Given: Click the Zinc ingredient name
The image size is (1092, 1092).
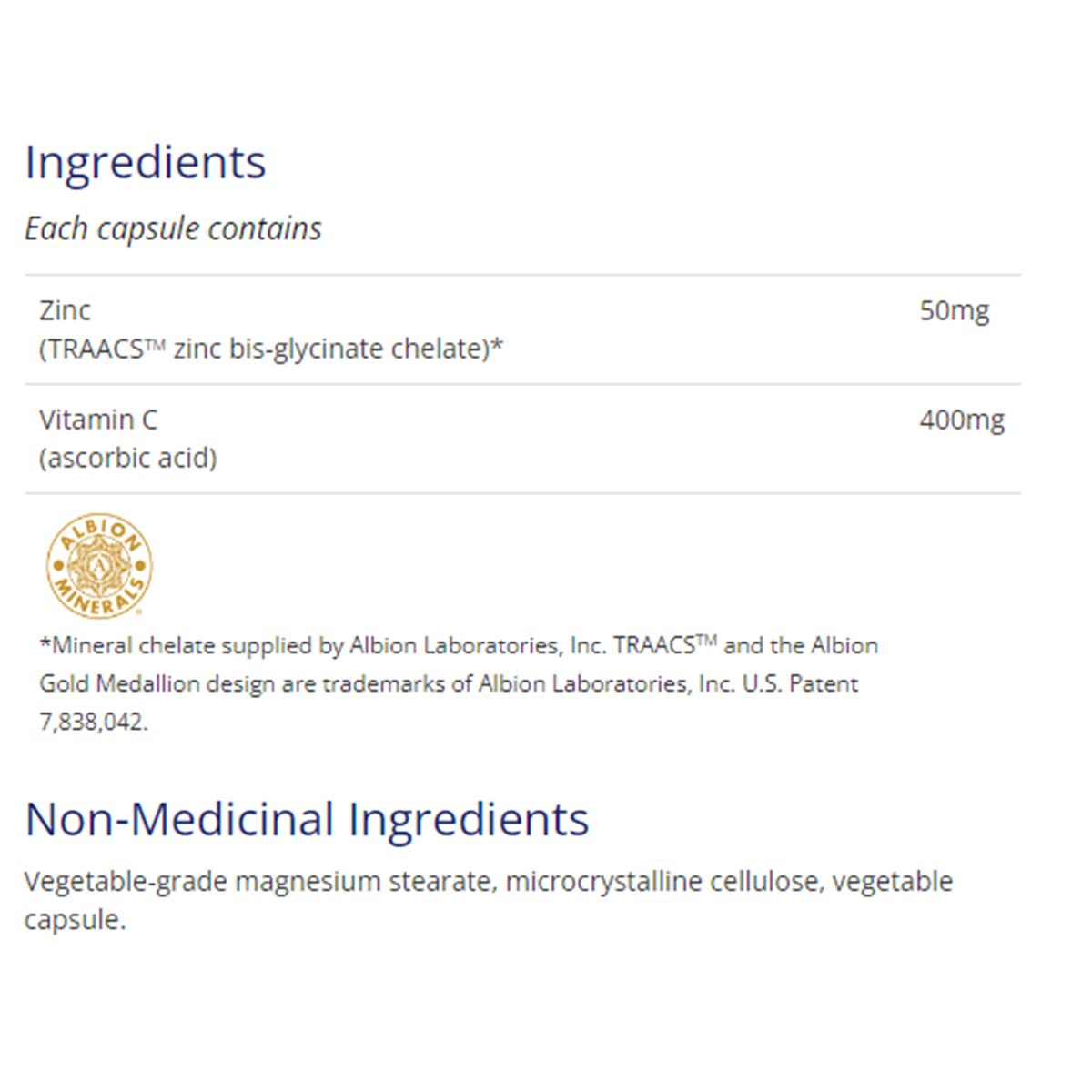Looking at the screenshot, I should (x=65, y=310).
